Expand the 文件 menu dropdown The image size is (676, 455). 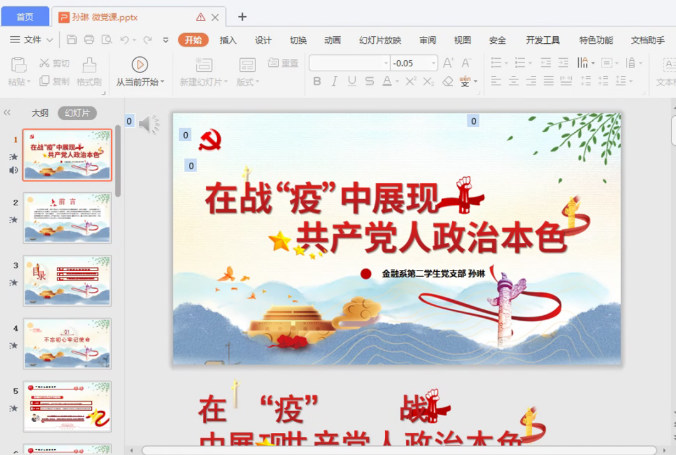[x=50, y=39]
